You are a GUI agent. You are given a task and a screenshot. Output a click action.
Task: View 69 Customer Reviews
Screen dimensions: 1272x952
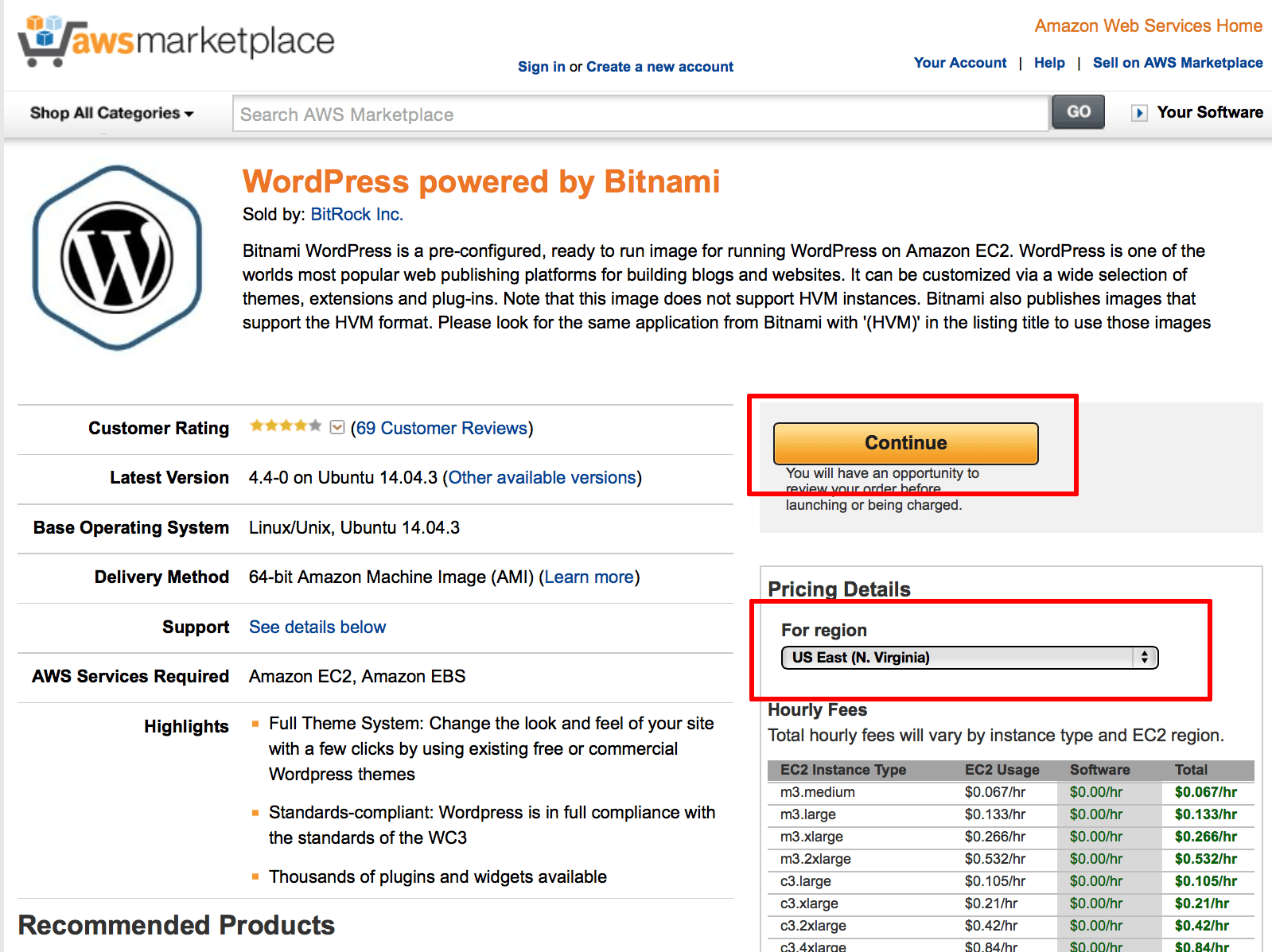tap(442, 428)
